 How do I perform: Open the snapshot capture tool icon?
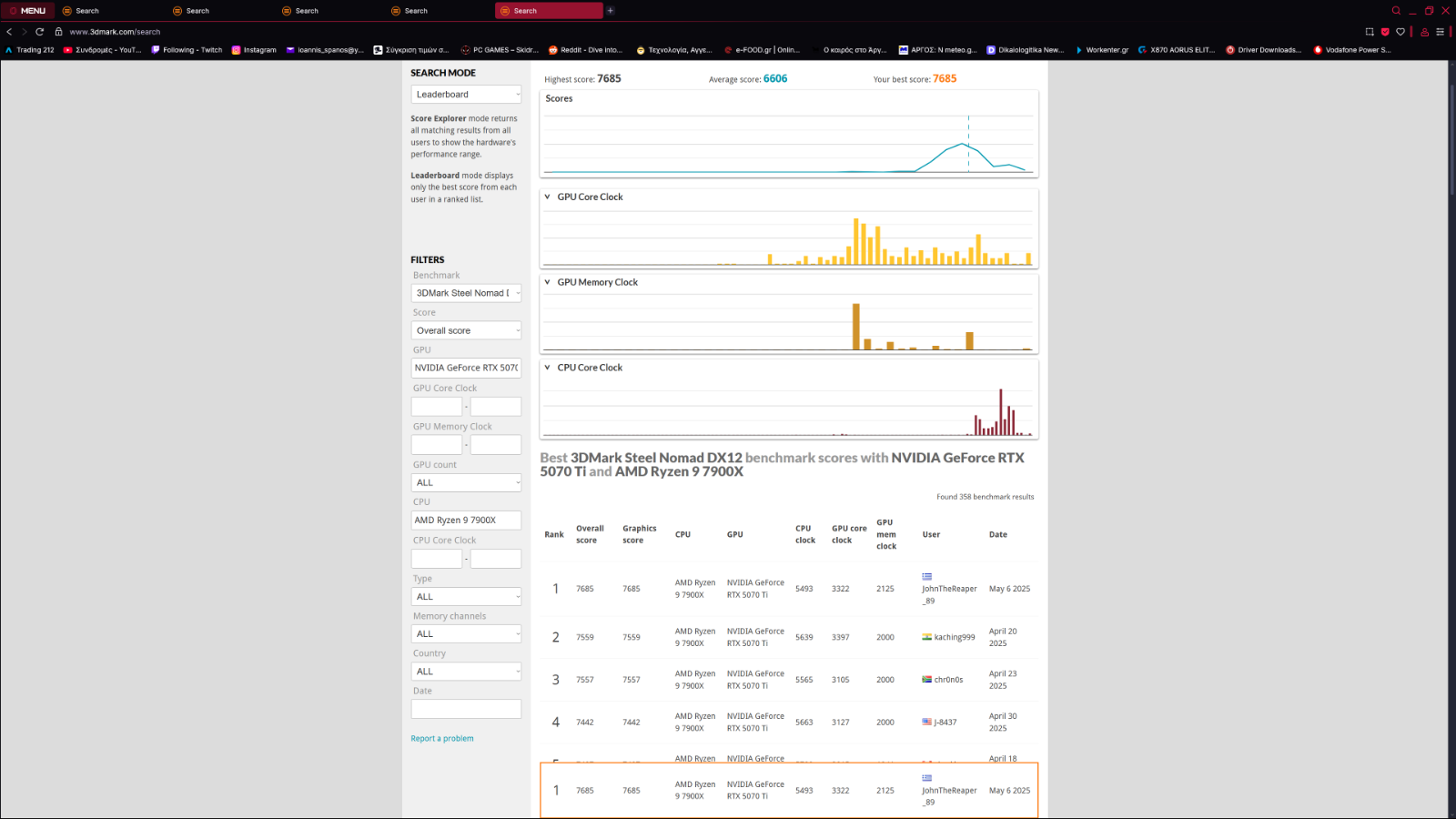tap(1370, 32)
